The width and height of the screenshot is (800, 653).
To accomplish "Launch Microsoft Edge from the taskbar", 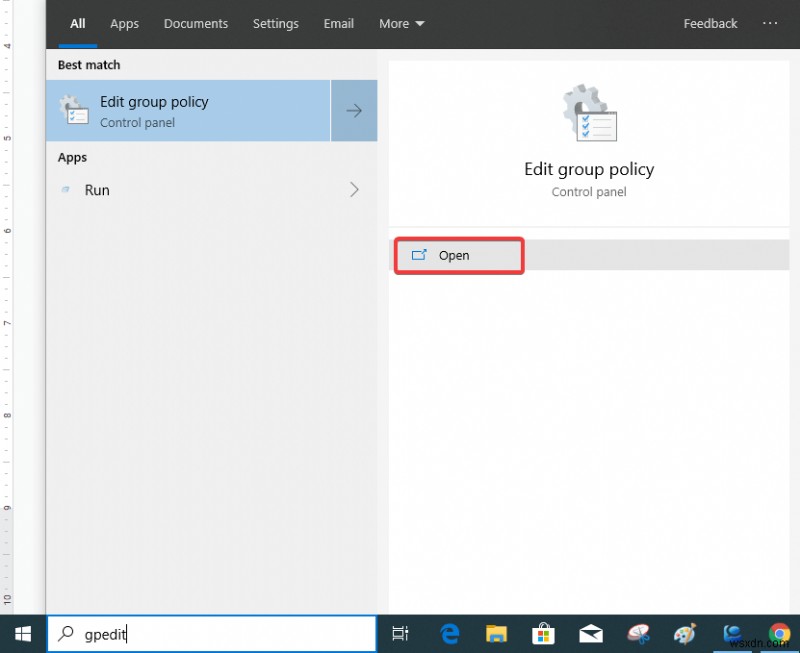I will (449, 633).
